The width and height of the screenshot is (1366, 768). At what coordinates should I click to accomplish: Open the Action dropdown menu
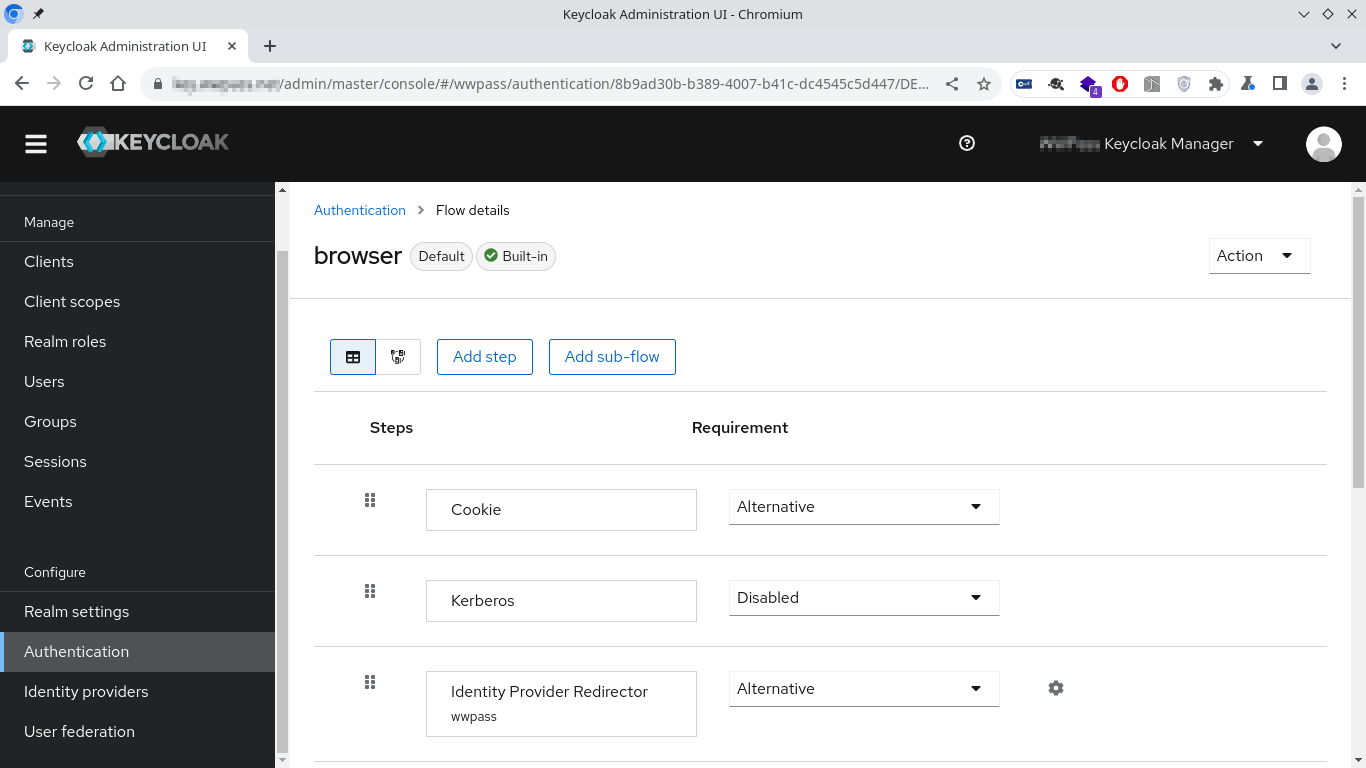(x=1259, y=255)
